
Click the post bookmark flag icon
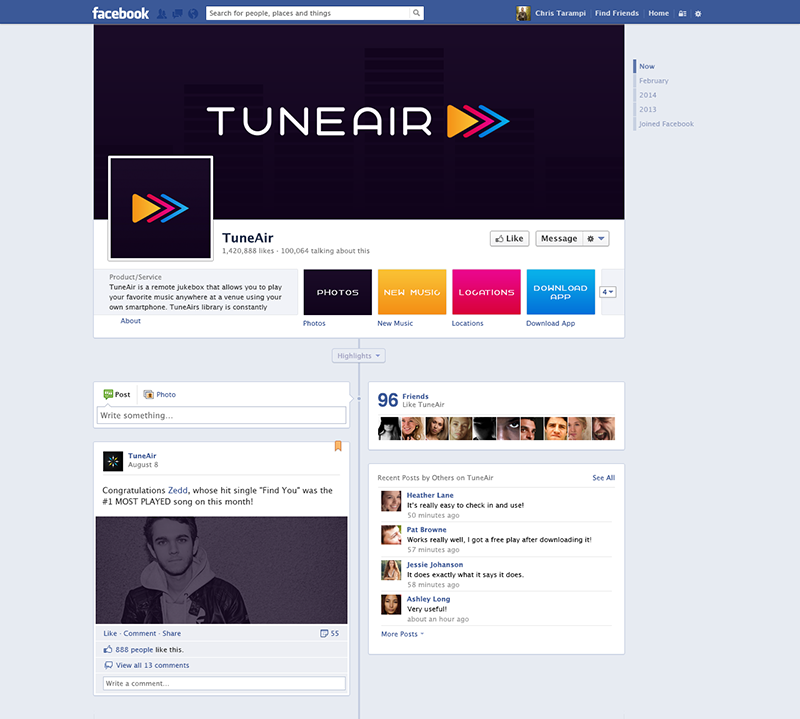tap(338, 446)
